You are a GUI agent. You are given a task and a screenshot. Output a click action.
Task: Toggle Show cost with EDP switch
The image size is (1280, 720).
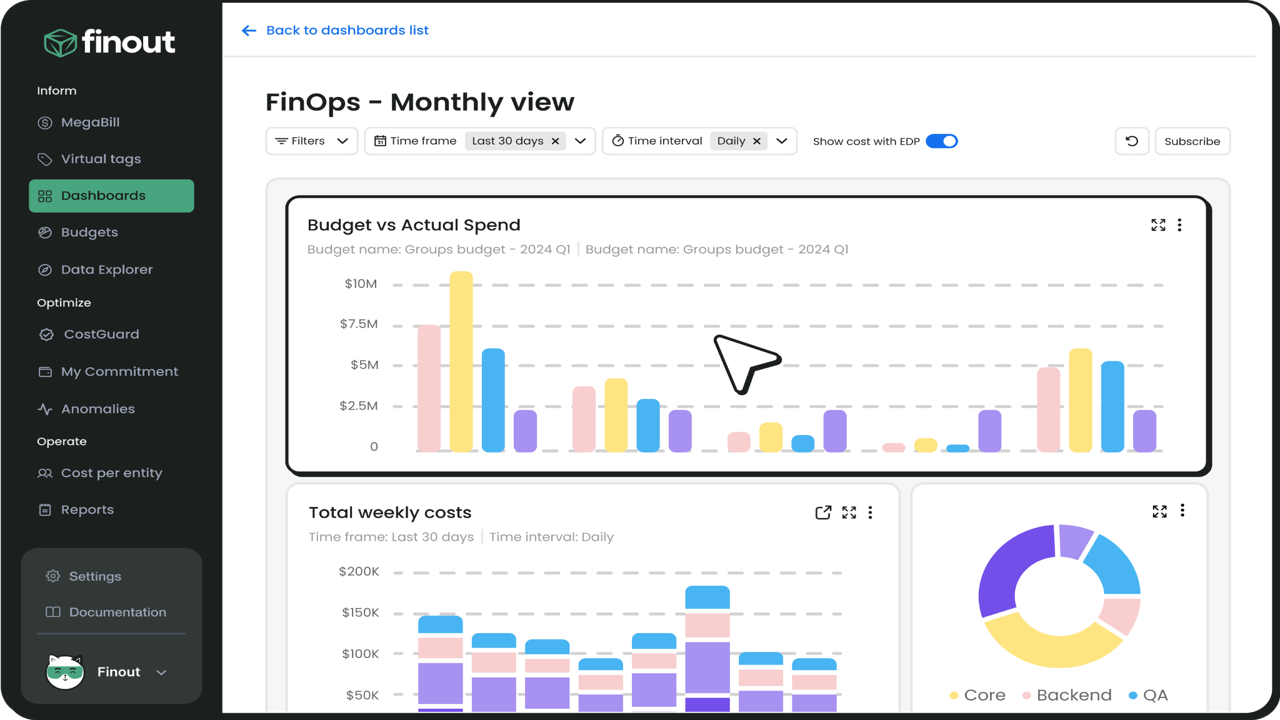coord(942,141)
